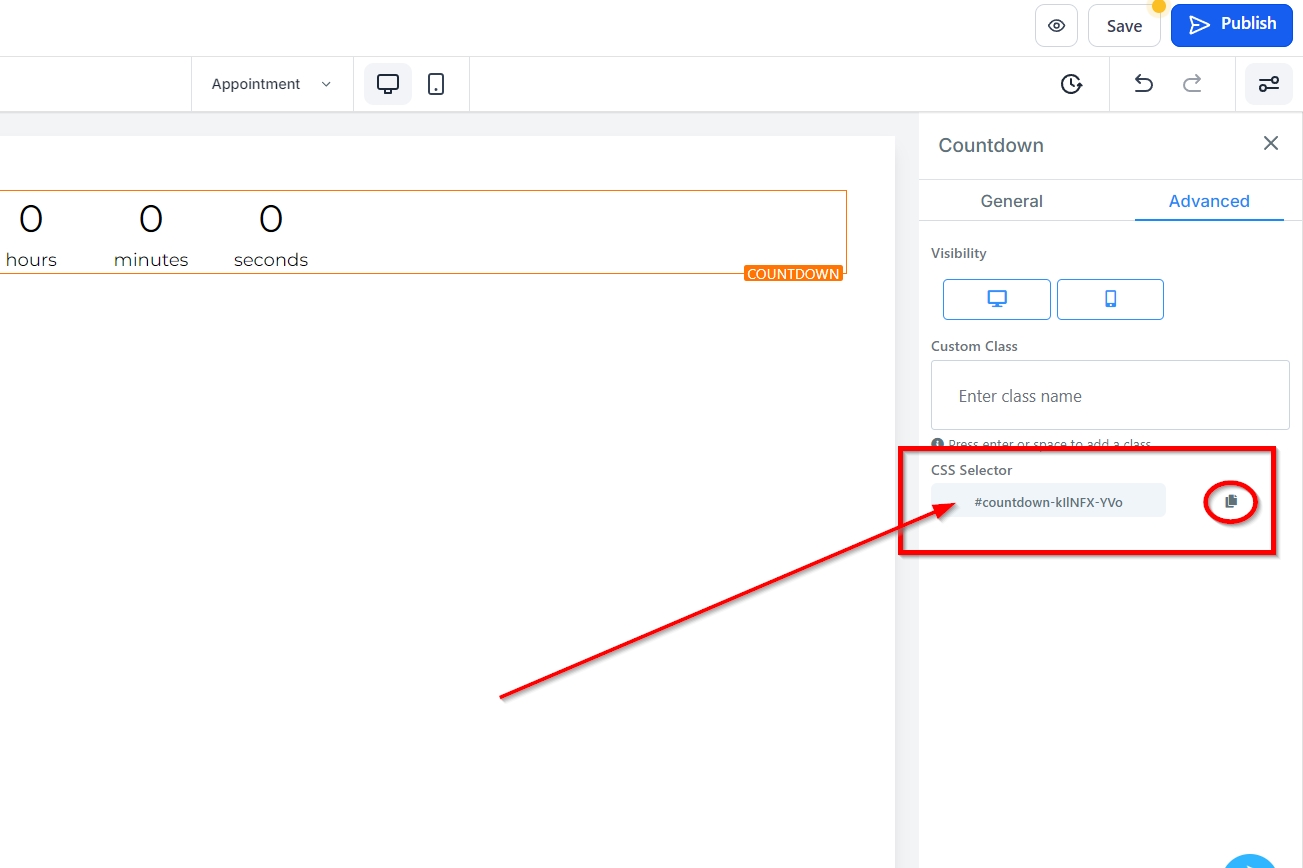The height and width of the screenshot is (868, 1303).
Task: Select the orange COUNTDOWN element label
Action: click(x=793, y=274)
